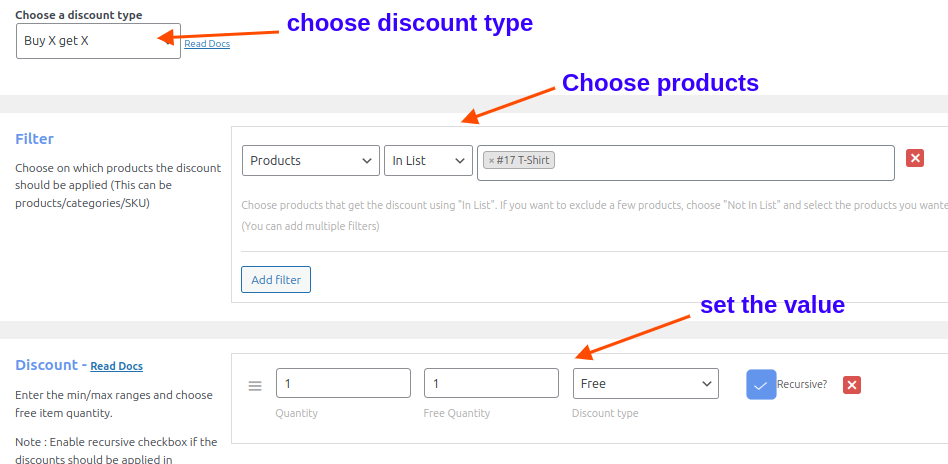Image resolution: width=948 pixels, height=464 pixels.
Task: Open Read Docs link in Discount heading
Action: pyautogui.click(x=117, y=366)
